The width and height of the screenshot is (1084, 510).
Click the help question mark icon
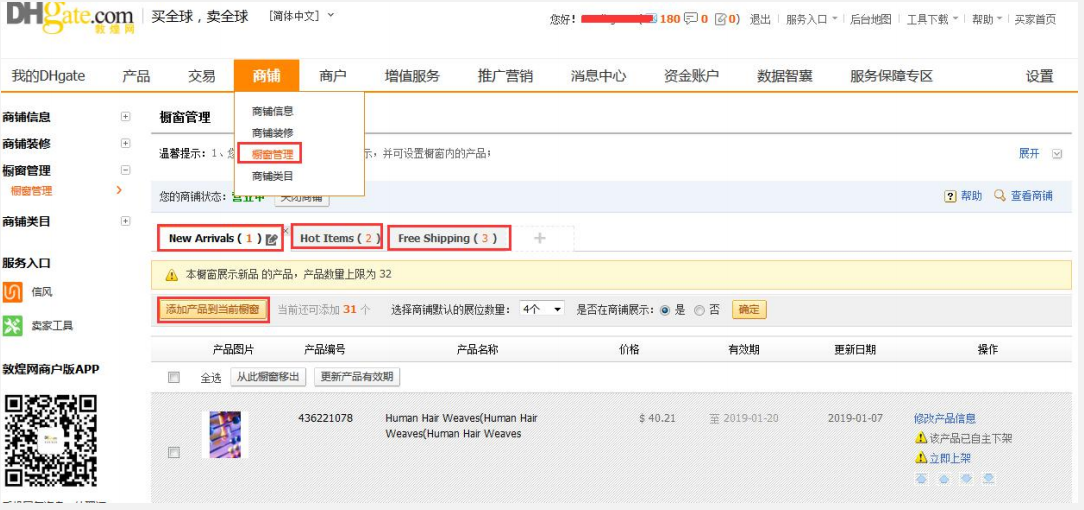point(951,196)
